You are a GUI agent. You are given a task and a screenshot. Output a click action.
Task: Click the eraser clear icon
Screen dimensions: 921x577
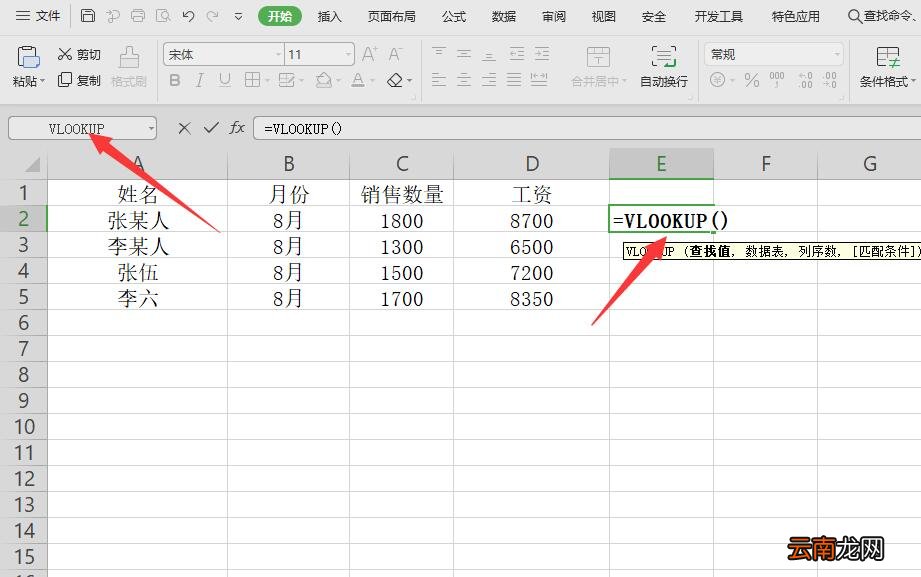pyautogui.click(x=395, y=80)
